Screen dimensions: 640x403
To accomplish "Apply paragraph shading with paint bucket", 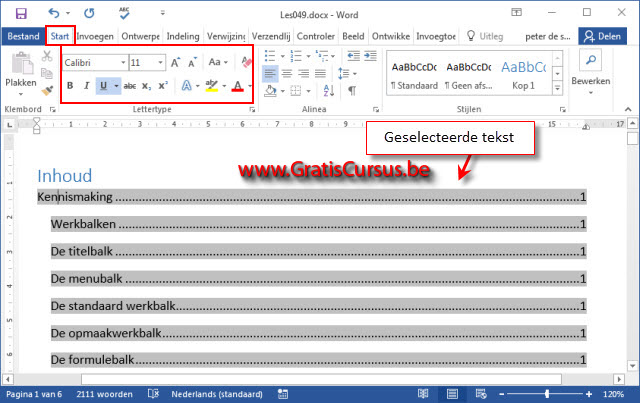I will tap(270, 91).
